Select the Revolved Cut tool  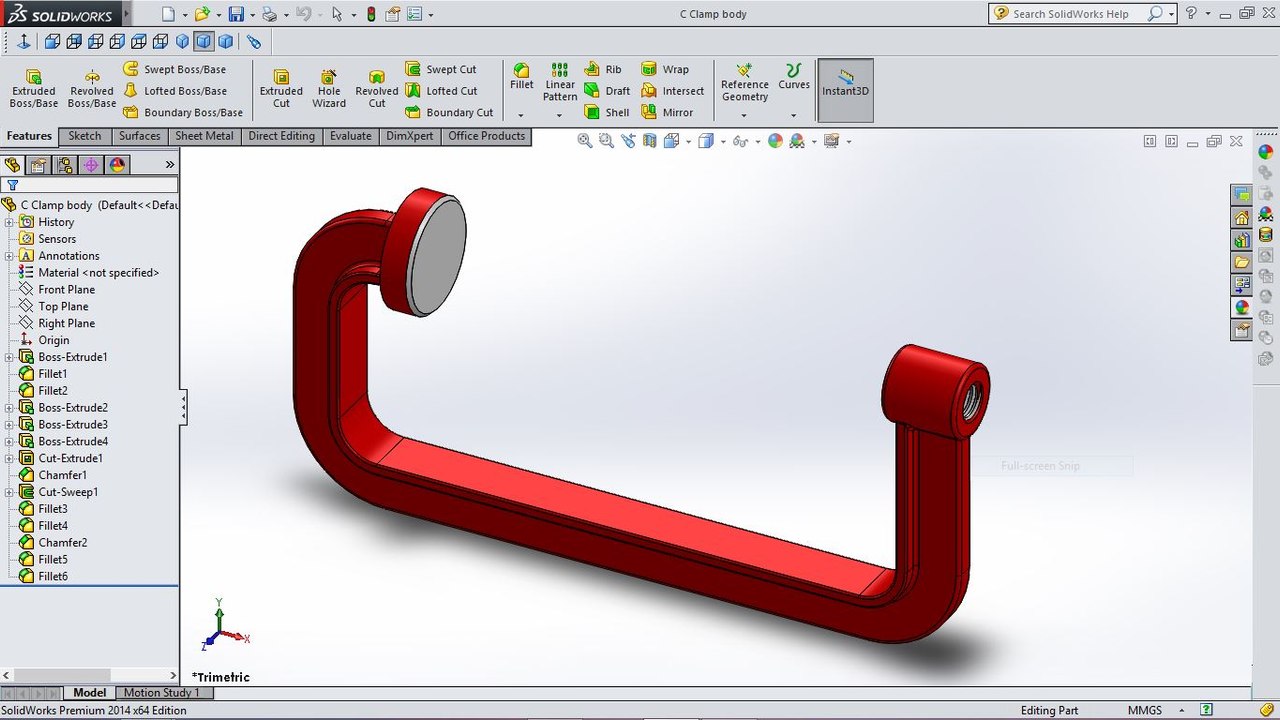[377, 89]
